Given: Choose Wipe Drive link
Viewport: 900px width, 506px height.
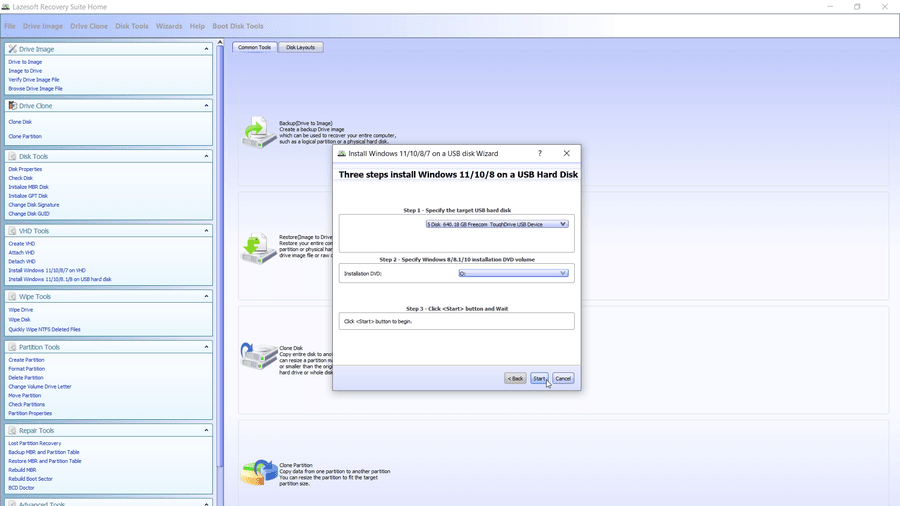Looking at the screenshot, I should [x=21, y=310].
